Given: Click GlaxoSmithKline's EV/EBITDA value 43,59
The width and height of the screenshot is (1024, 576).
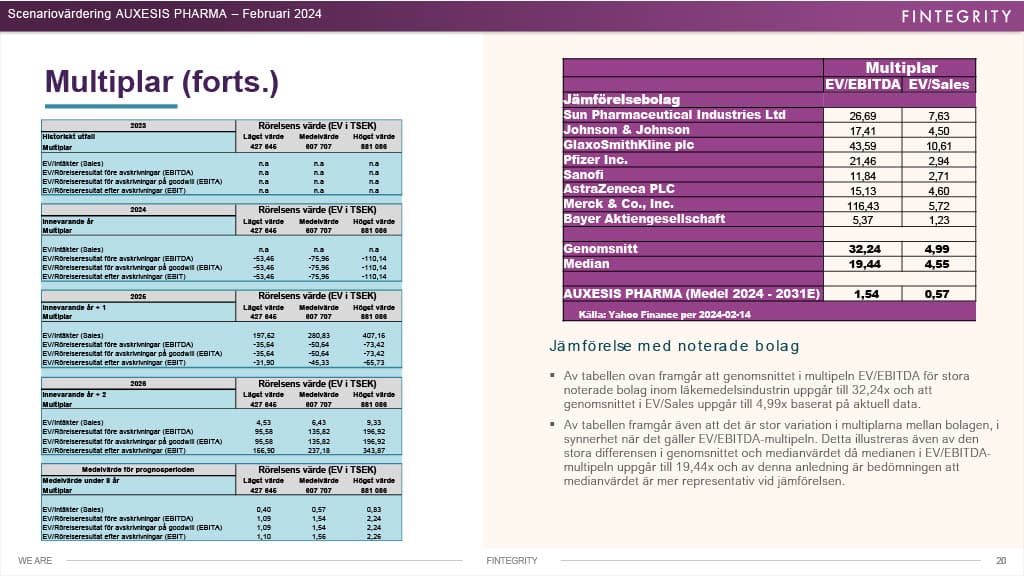Looking at the screenshot, I should pyautogui.click(x=863, y=146).
